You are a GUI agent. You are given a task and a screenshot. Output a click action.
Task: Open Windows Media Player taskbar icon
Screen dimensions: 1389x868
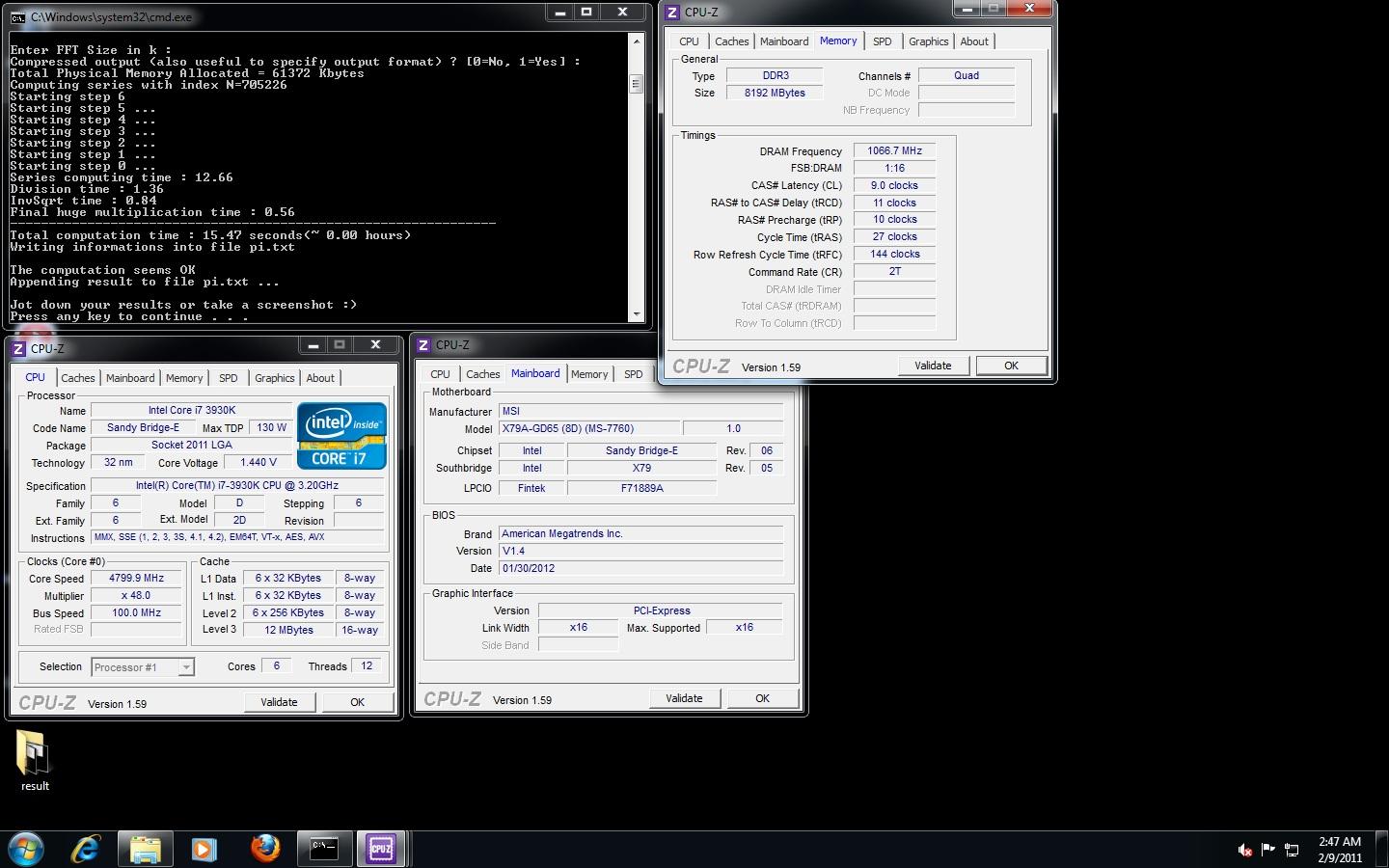tap(204, 849)
